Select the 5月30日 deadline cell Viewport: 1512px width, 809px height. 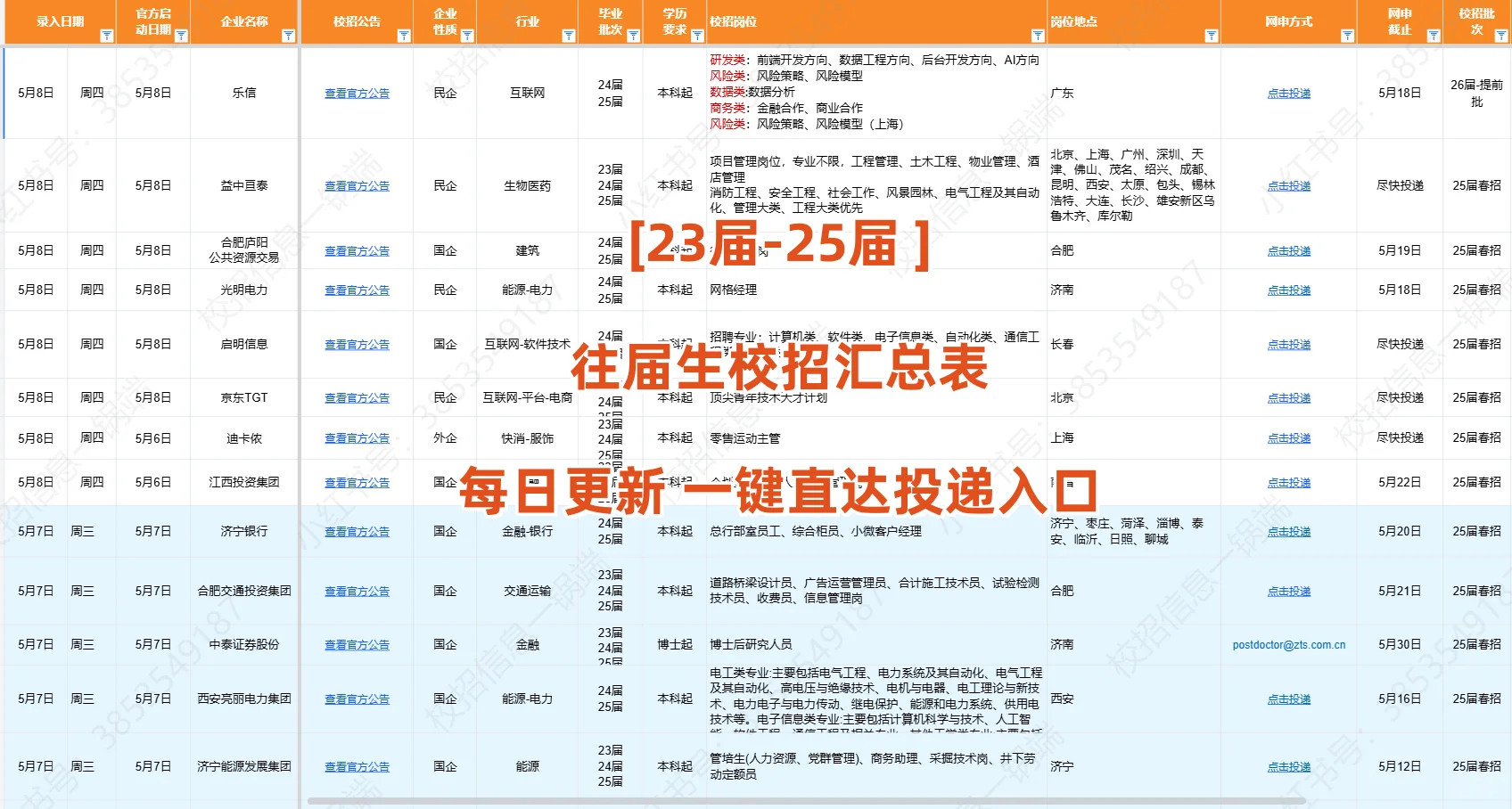pos(1400,644)
